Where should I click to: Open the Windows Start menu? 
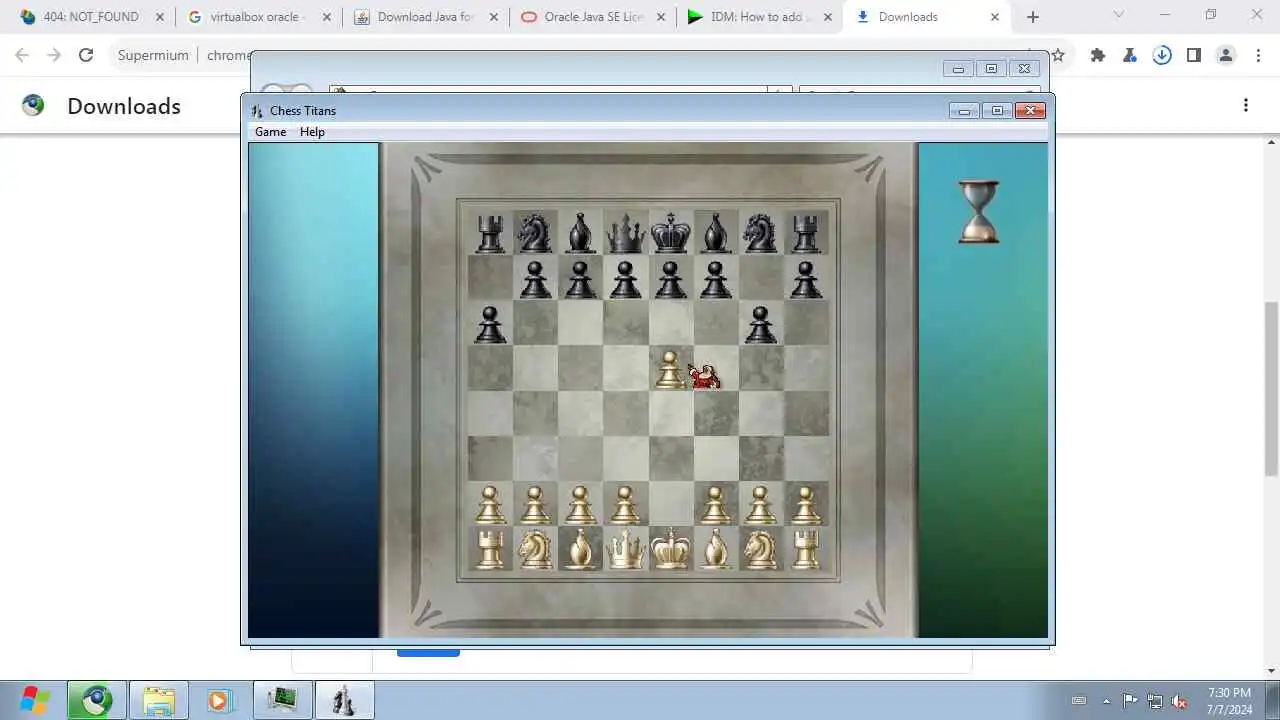pos(33,700)
